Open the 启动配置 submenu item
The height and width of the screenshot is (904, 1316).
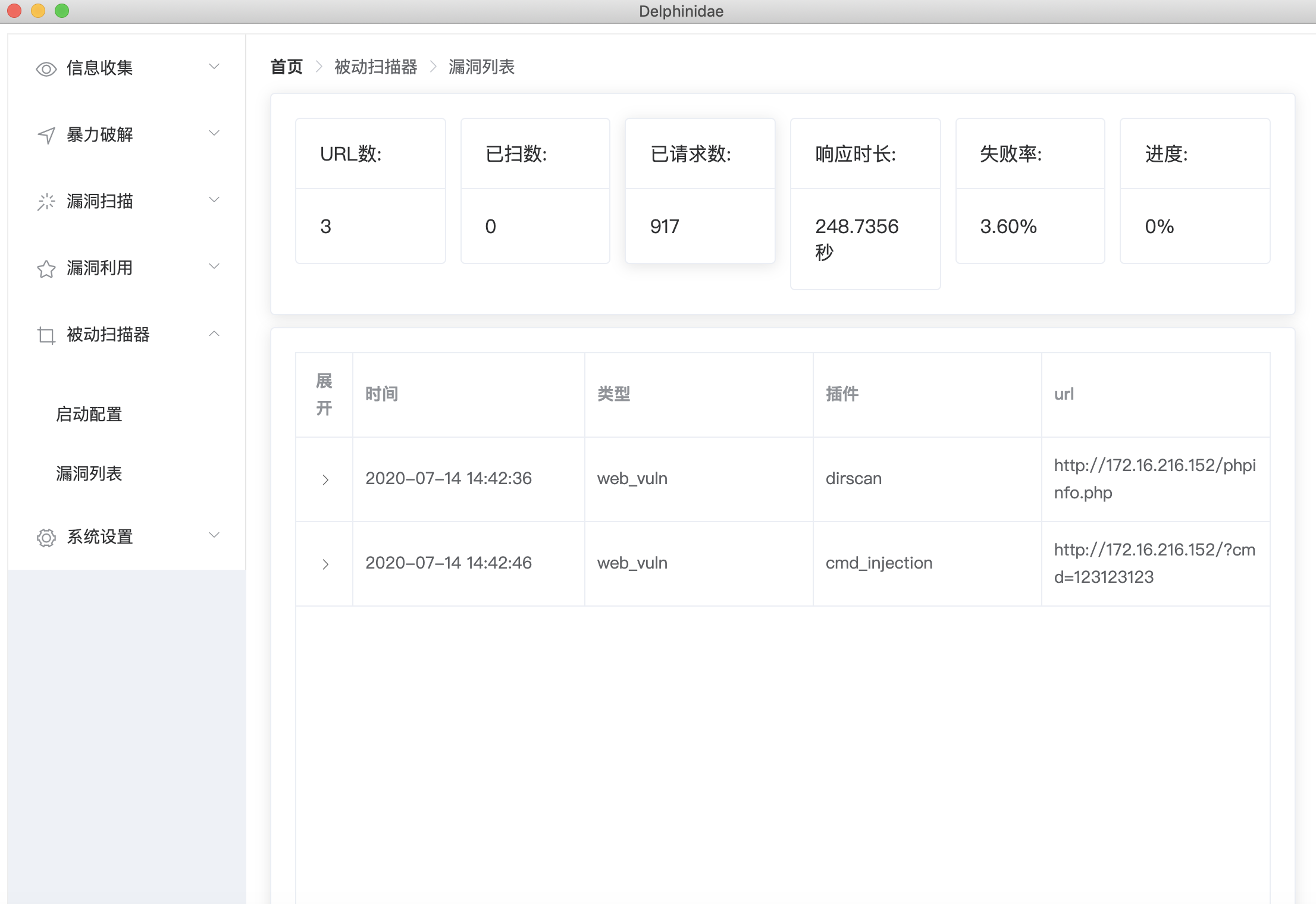[89, 414]
